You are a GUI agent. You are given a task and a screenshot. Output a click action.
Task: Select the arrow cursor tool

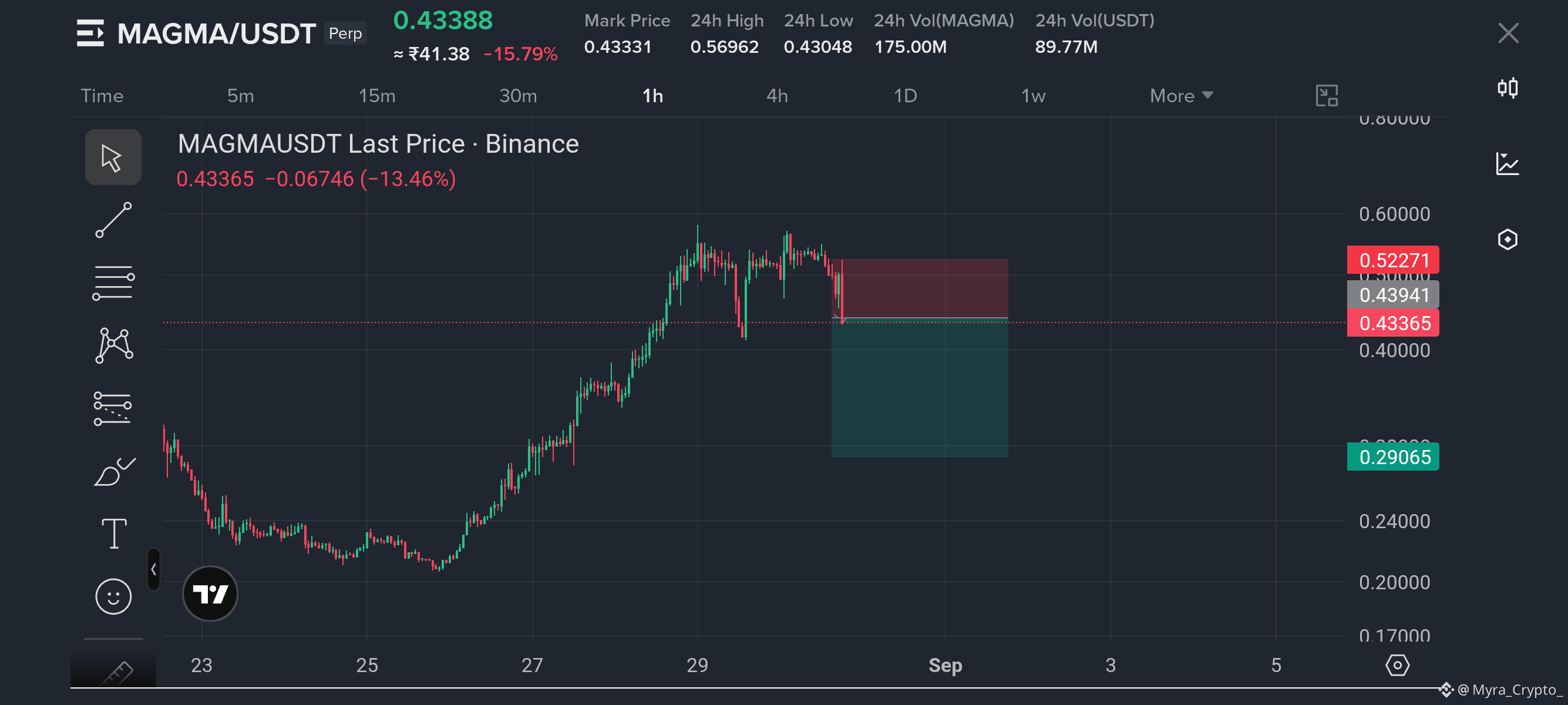coord(113,157)
